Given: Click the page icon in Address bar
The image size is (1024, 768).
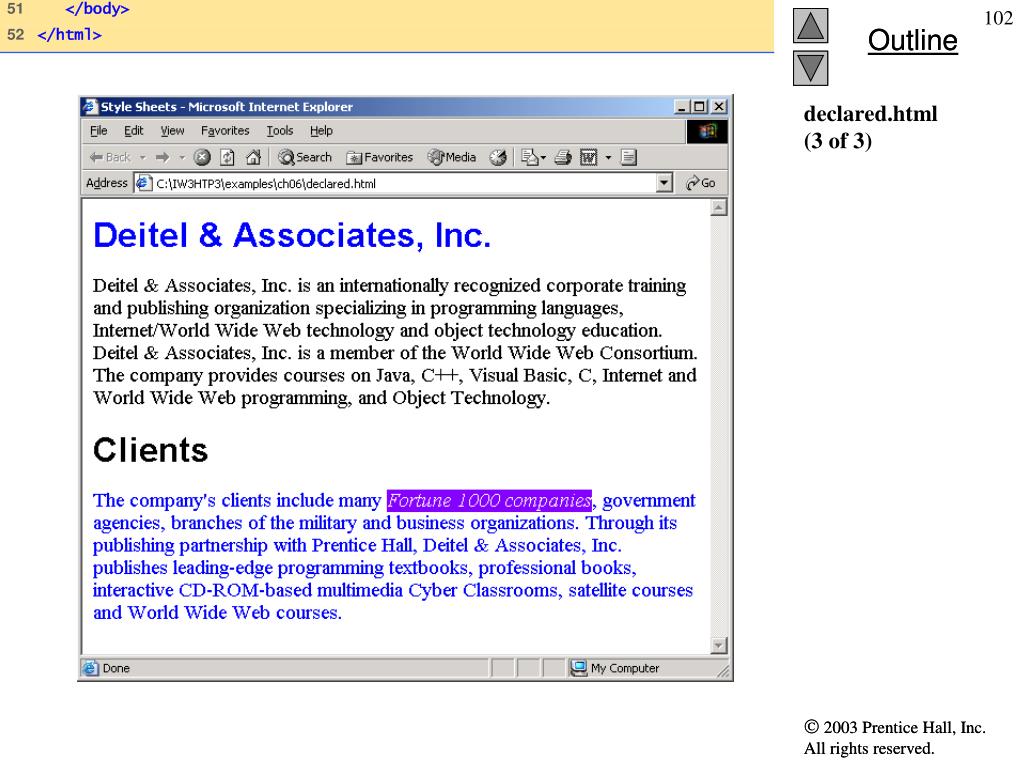Looking at the screenshot, I should [144, 184].
